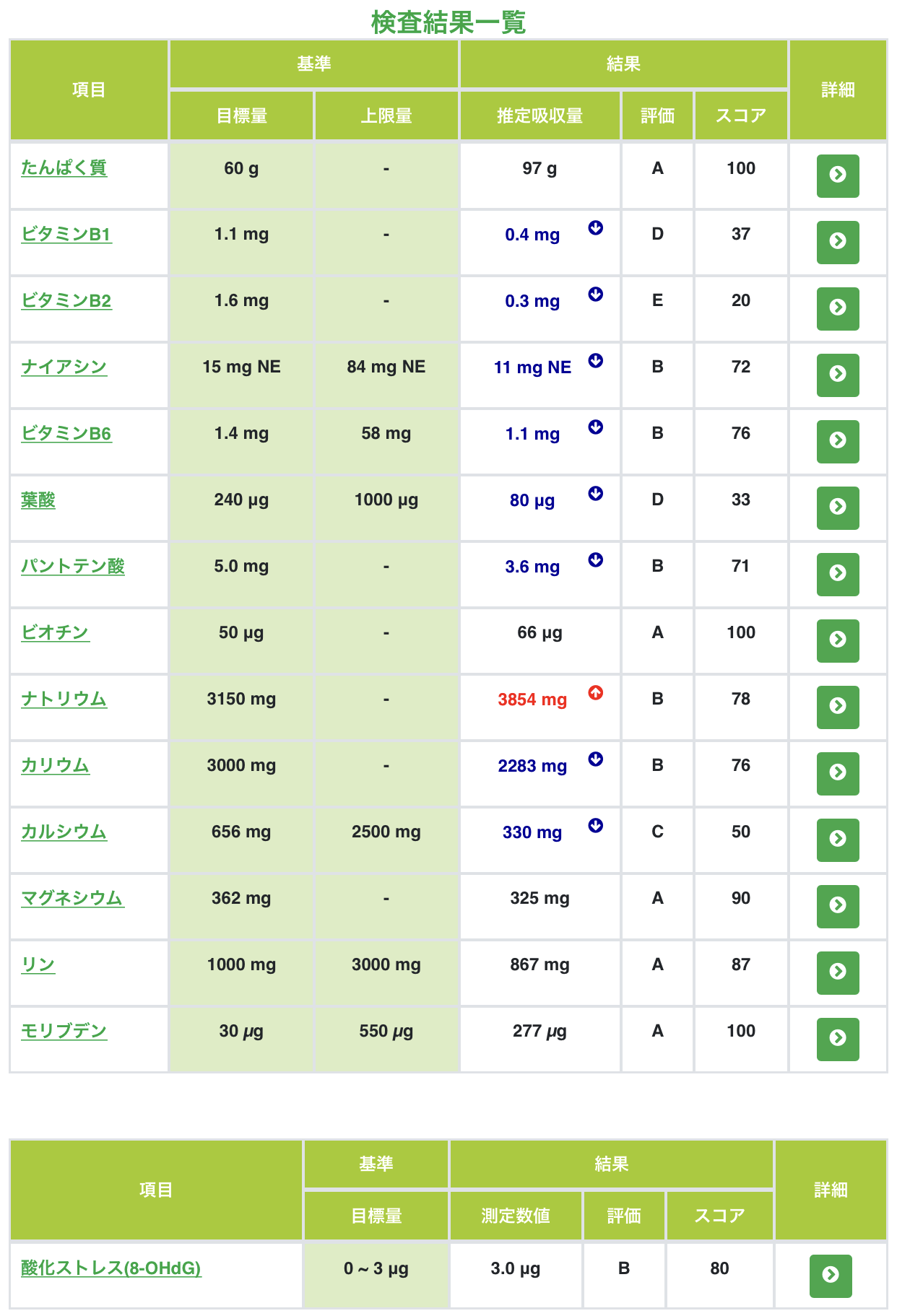Open details arrow for たんぱく質 row
This screenshot has width=897, height=1316.
(838, 175)
